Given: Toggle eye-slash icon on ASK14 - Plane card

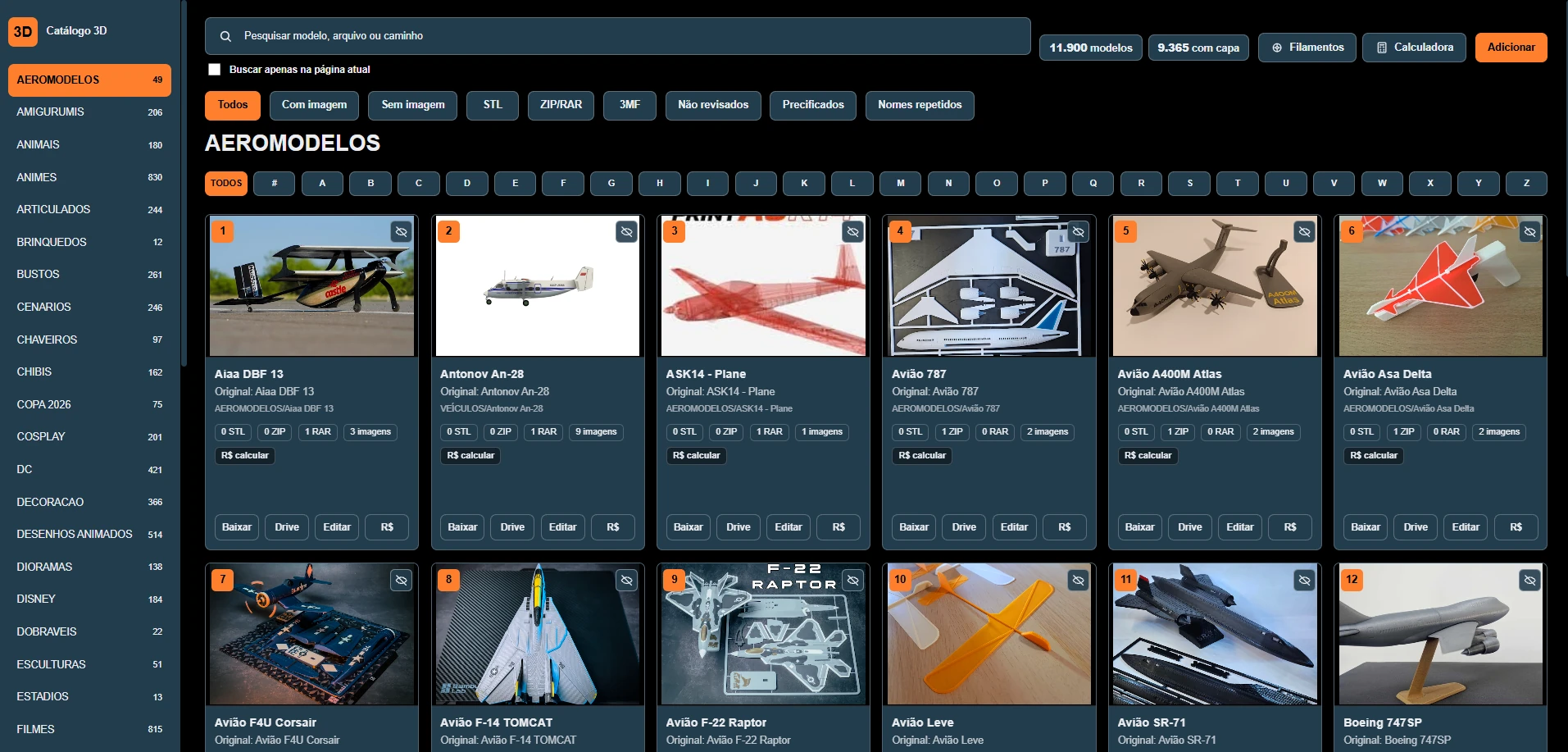Looking at the screenshot, I should coord(852,232).
